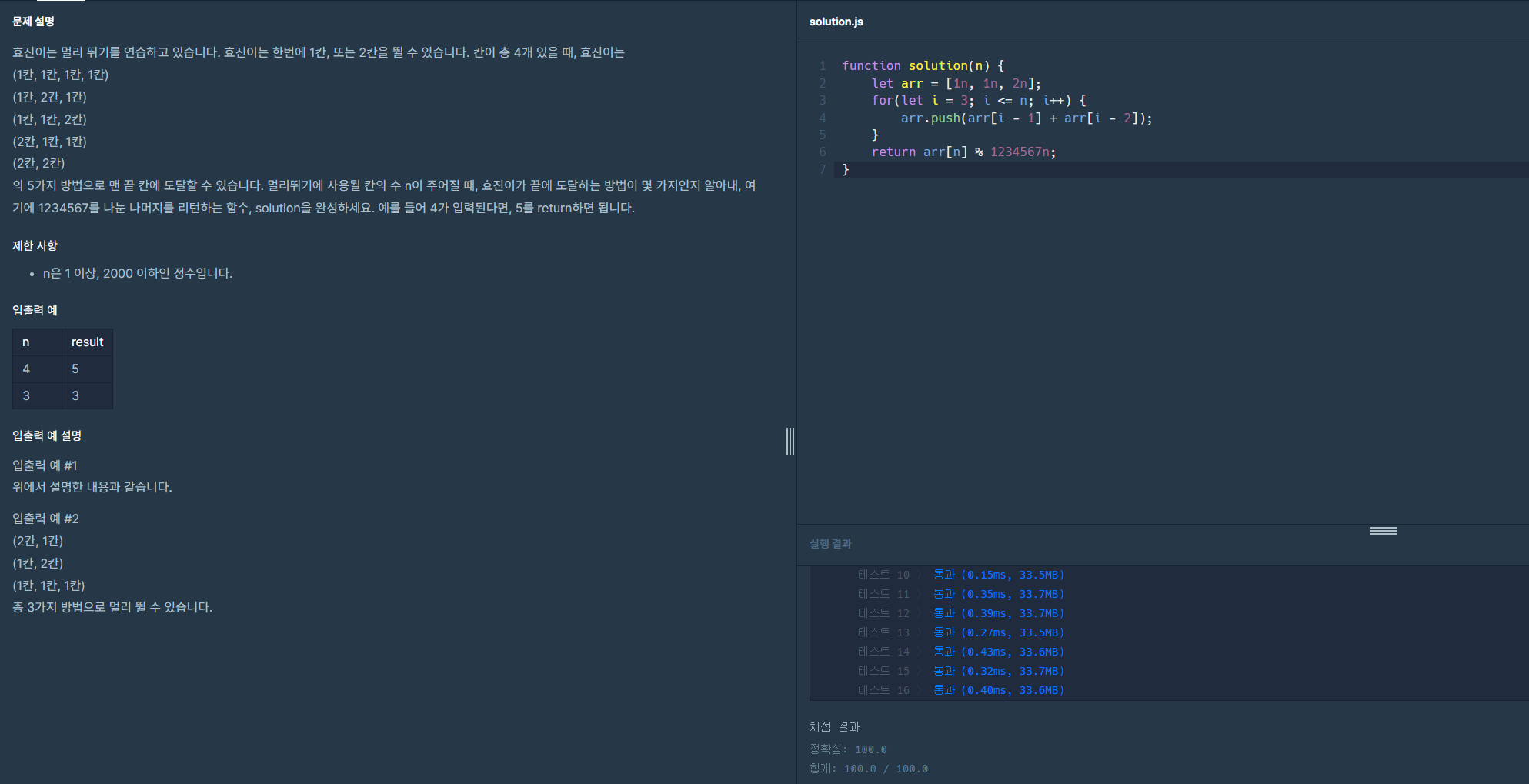Click the 테스트 11 result row
The width and height of the screenshot is (1529, 784).
coord(961,594)
